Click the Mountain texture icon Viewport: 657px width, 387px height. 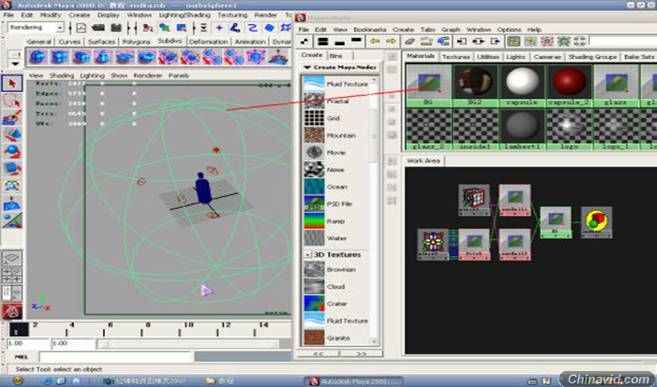(x=314, y=135)
